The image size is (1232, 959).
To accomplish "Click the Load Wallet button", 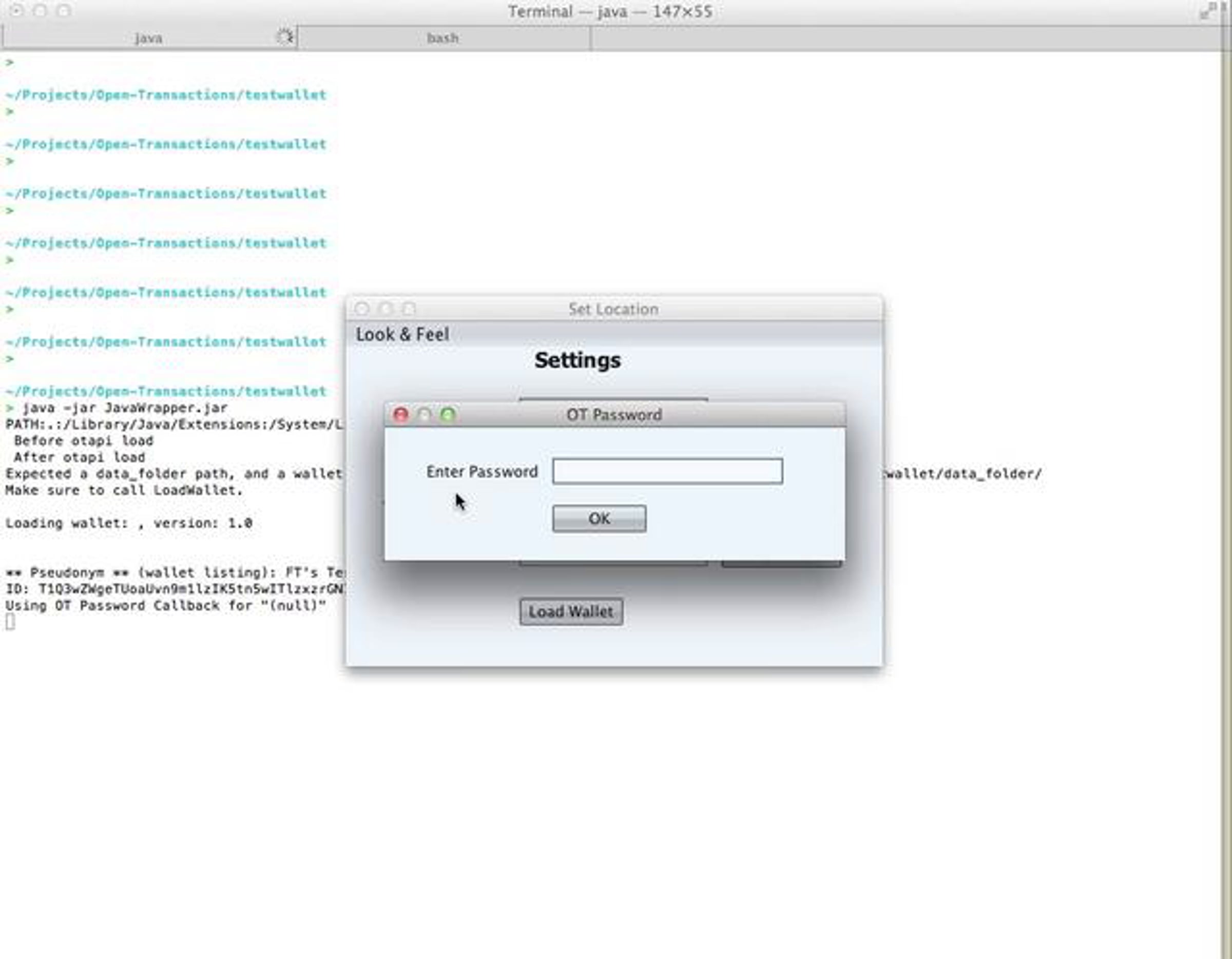I will coord(571,612).
